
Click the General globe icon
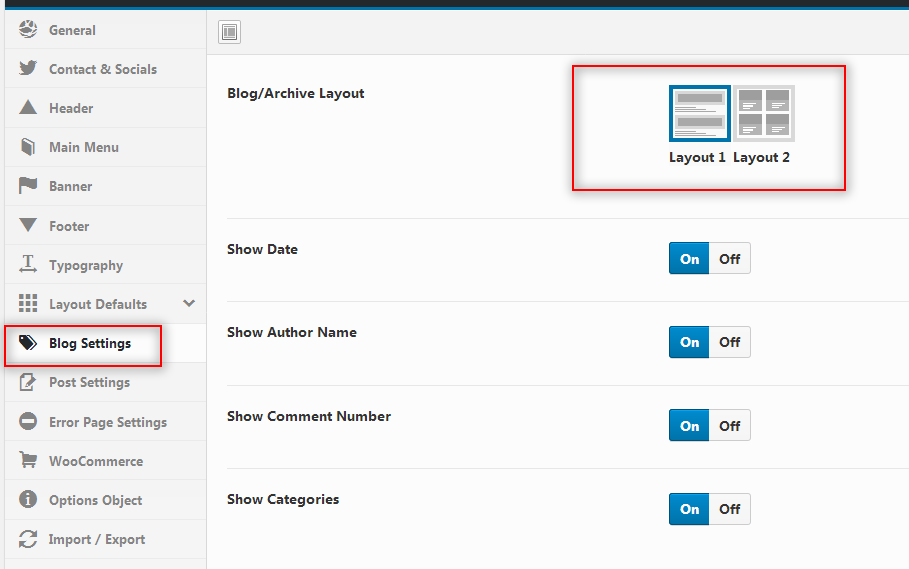pos(28,29)
